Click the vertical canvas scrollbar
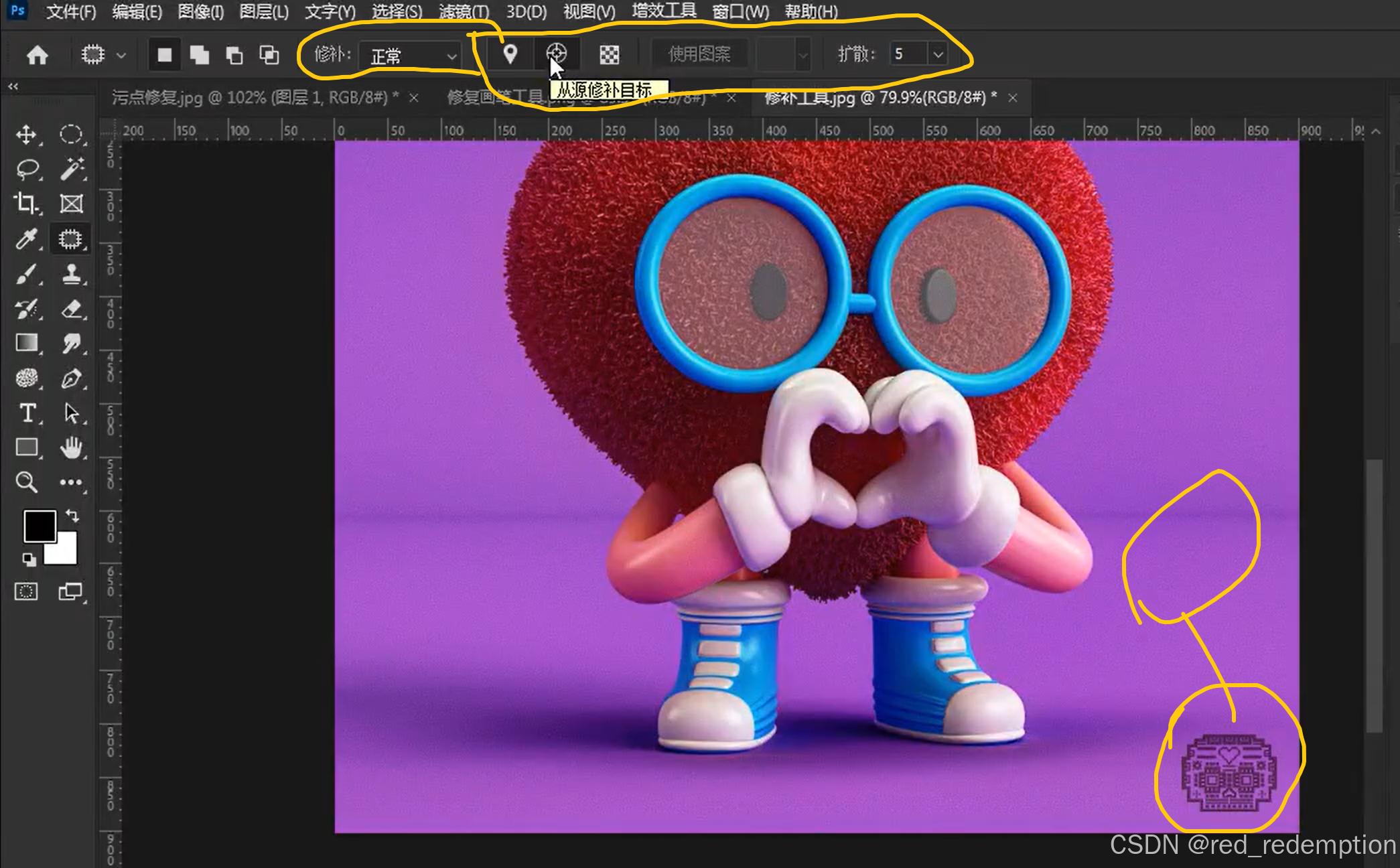 (x=1374, y=596)
